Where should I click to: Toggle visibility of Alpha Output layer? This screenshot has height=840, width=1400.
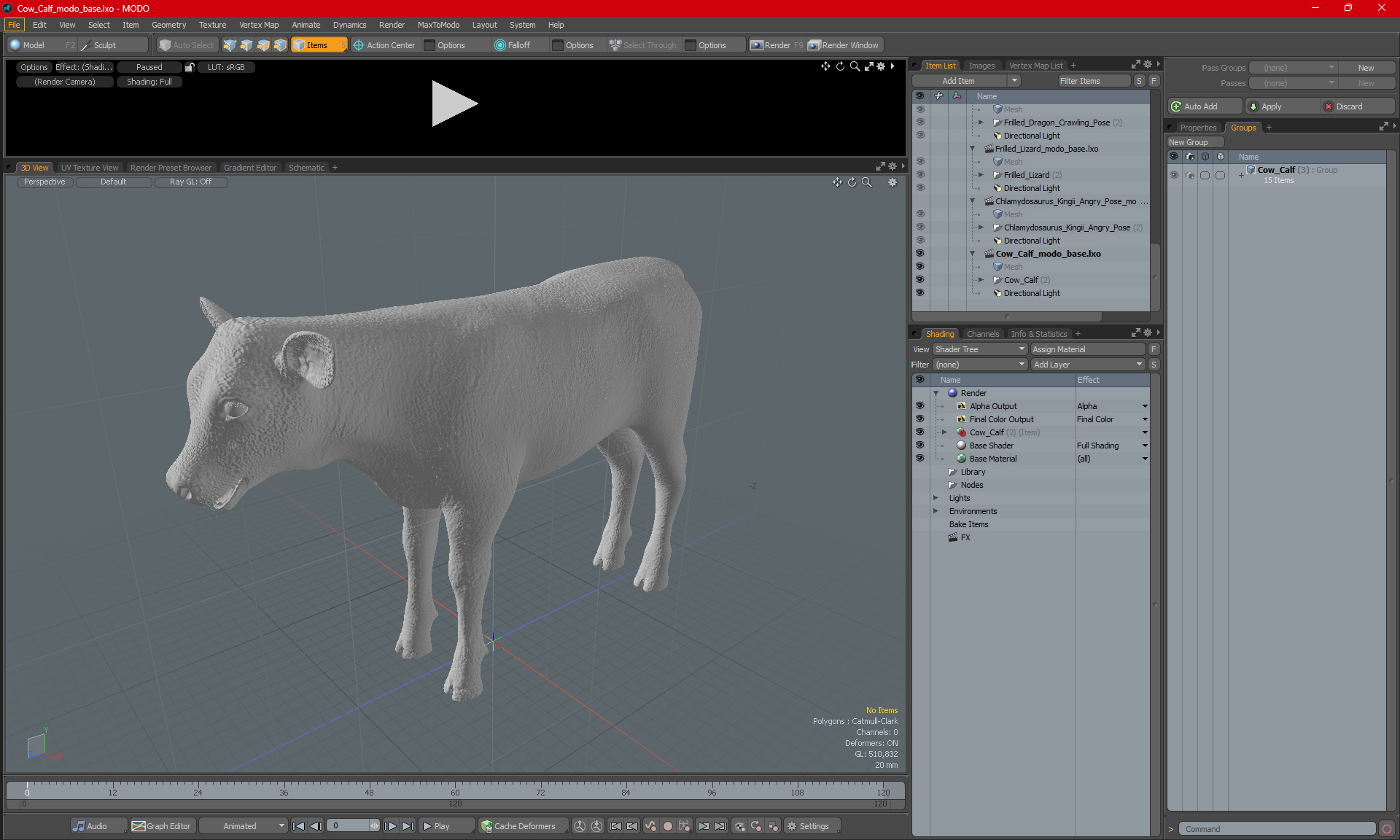tap(919, 406)
